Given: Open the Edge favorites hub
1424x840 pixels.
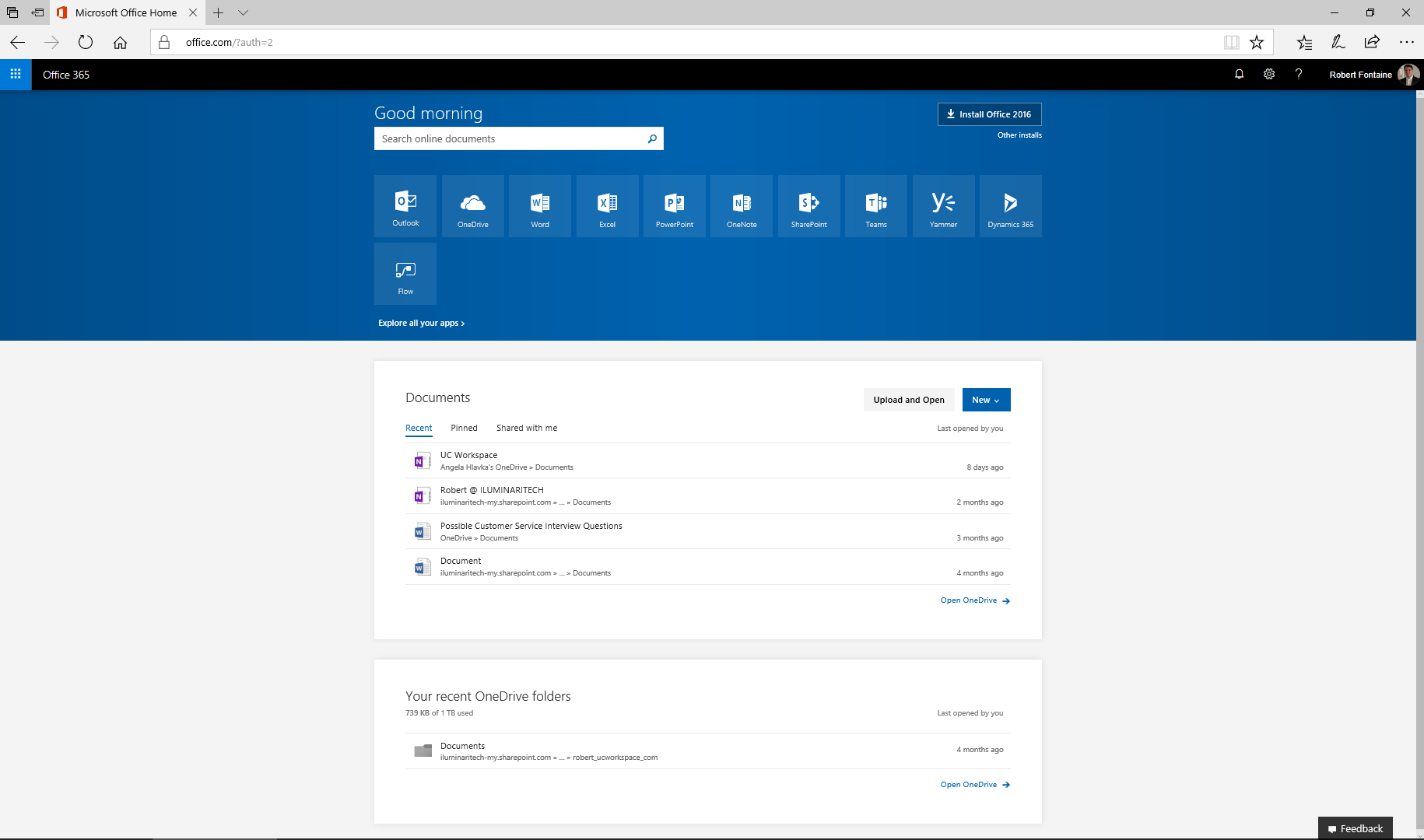Looking at the screenshot, I should click(1304, 42).
